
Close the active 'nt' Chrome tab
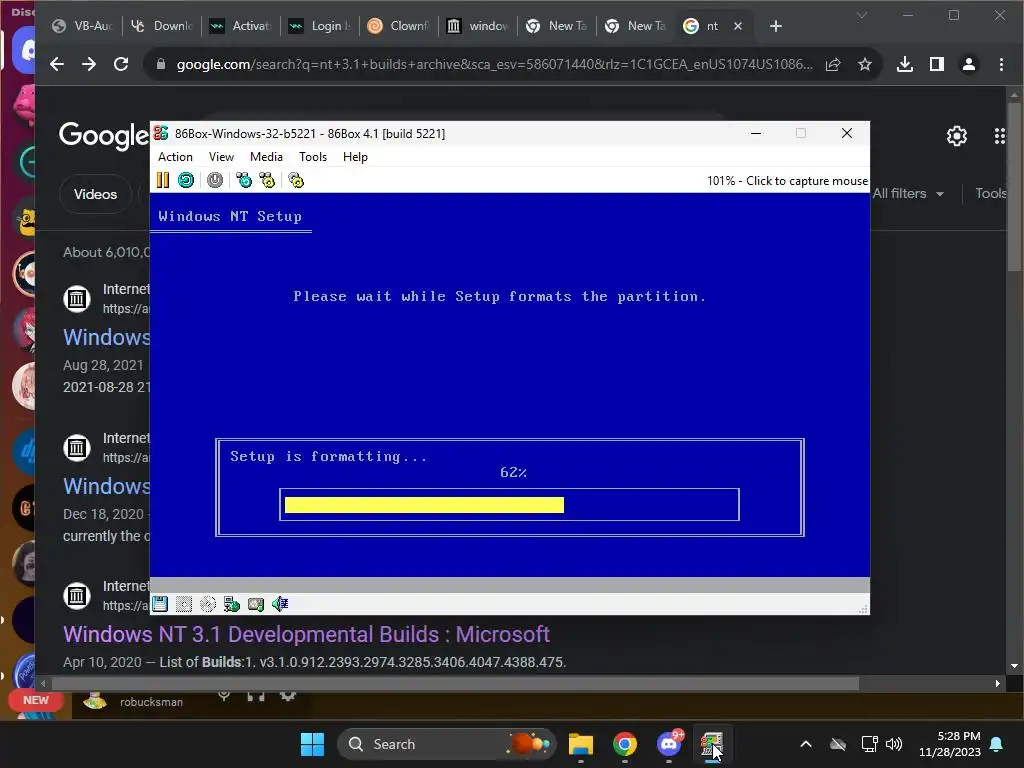[738, 26]
